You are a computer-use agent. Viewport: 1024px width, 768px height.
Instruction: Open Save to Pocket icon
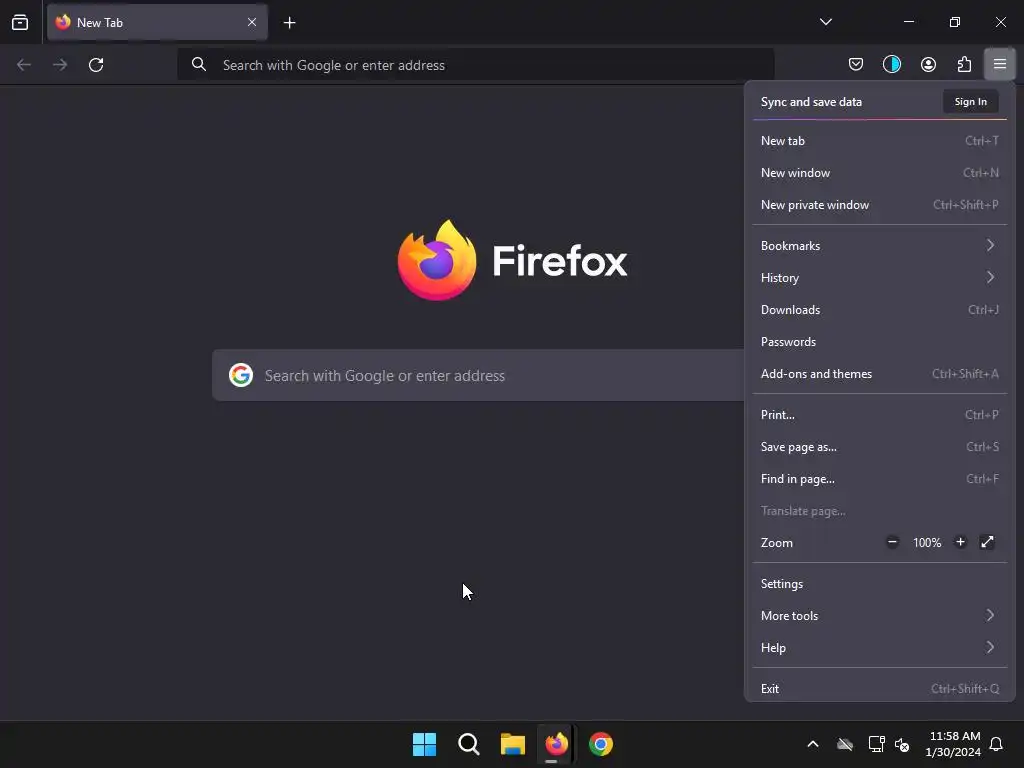856,64
